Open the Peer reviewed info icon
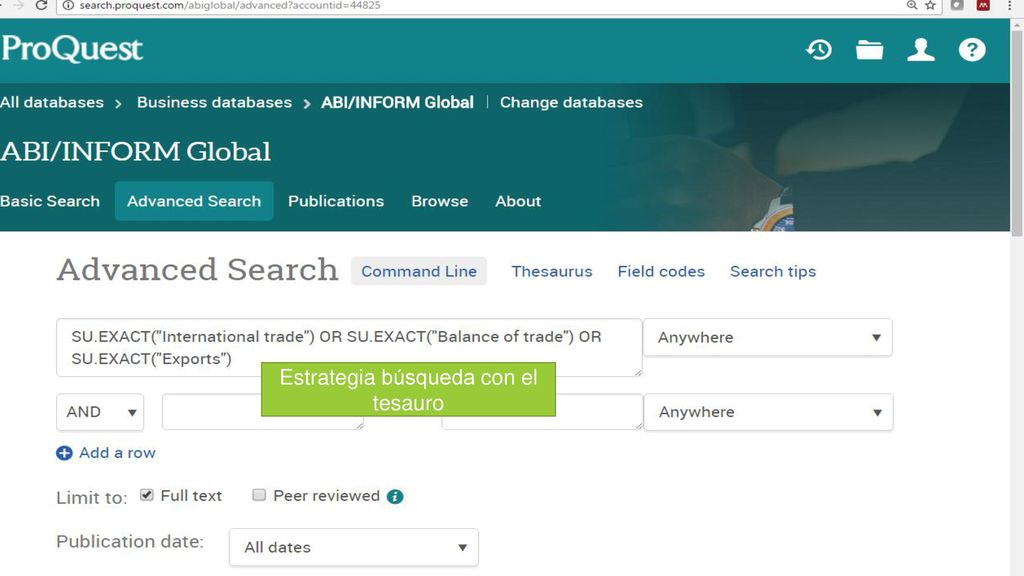The width and height of the screenshot is (1024, 576). 395,497
